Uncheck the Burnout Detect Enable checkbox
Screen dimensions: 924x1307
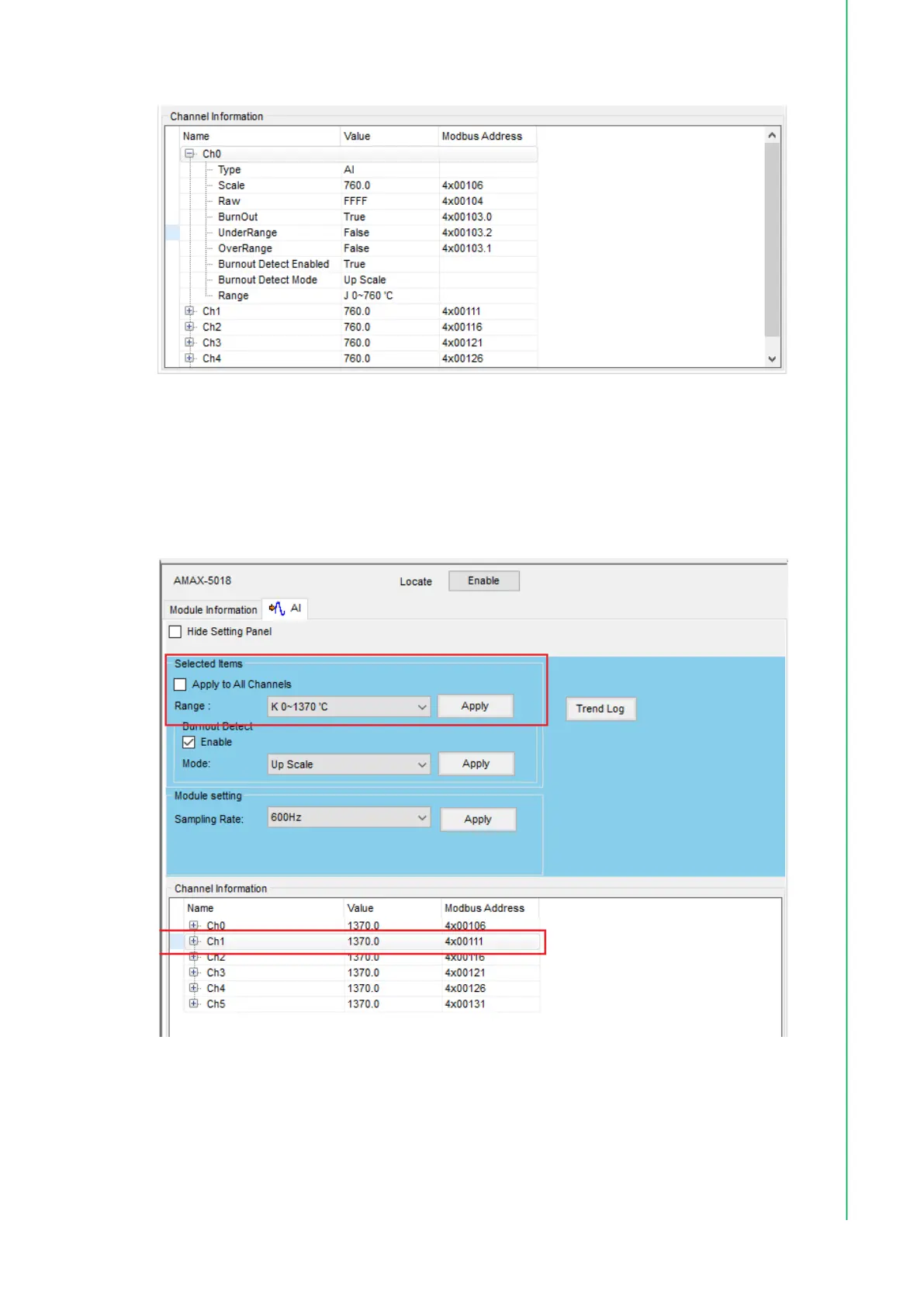click(189, 743)
